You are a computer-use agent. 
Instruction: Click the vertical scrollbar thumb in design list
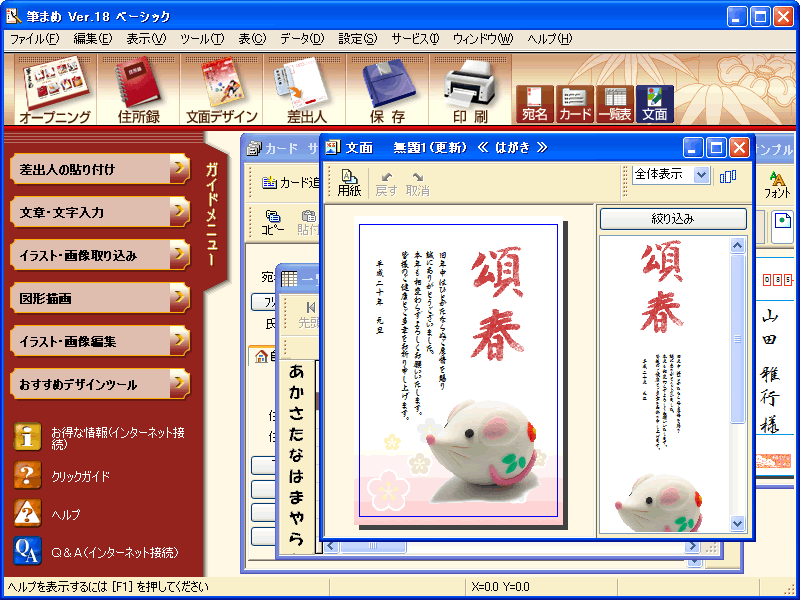(x=737, y=339)
